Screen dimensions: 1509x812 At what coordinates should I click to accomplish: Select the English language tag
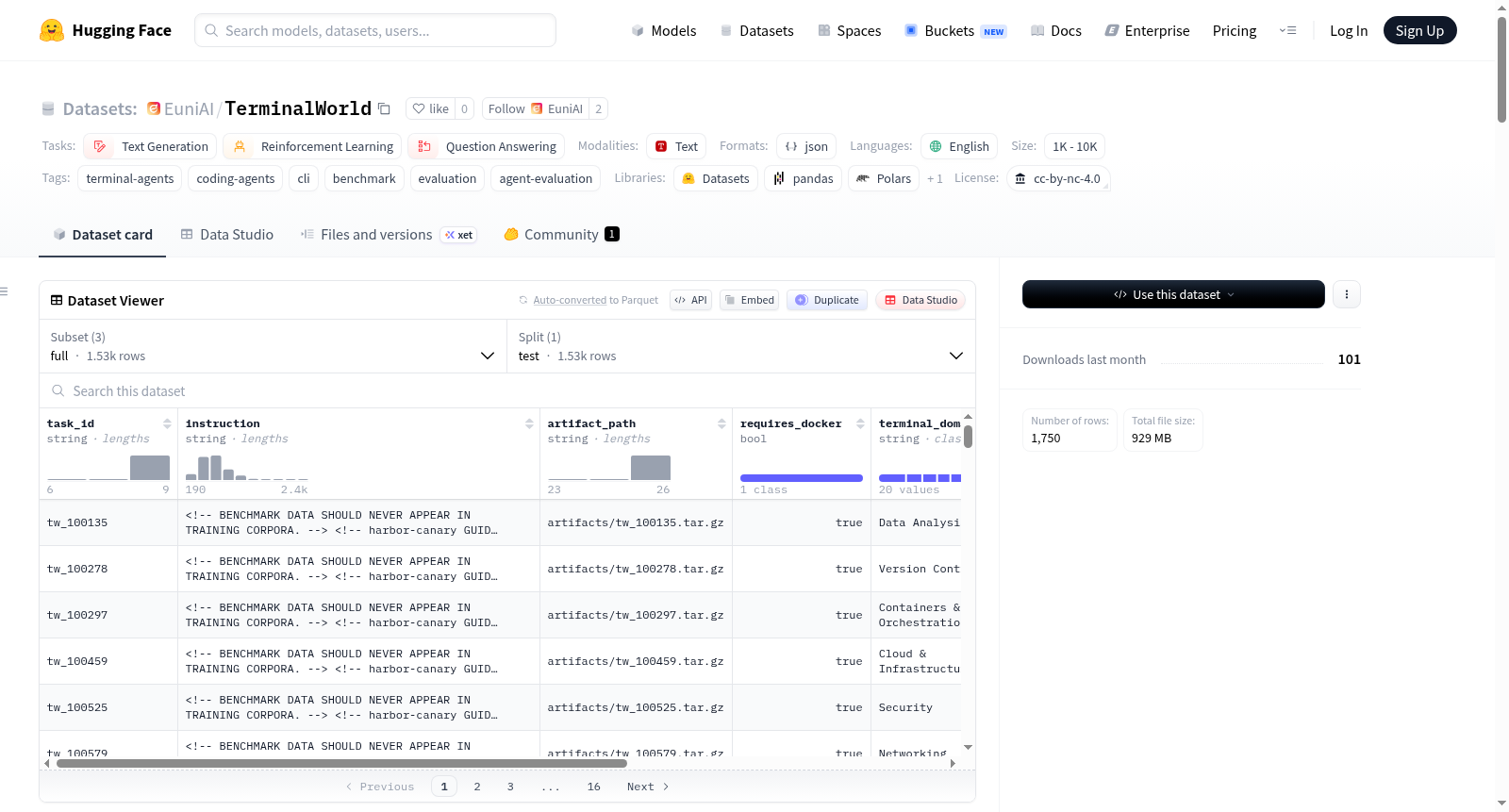coord(959,146)
